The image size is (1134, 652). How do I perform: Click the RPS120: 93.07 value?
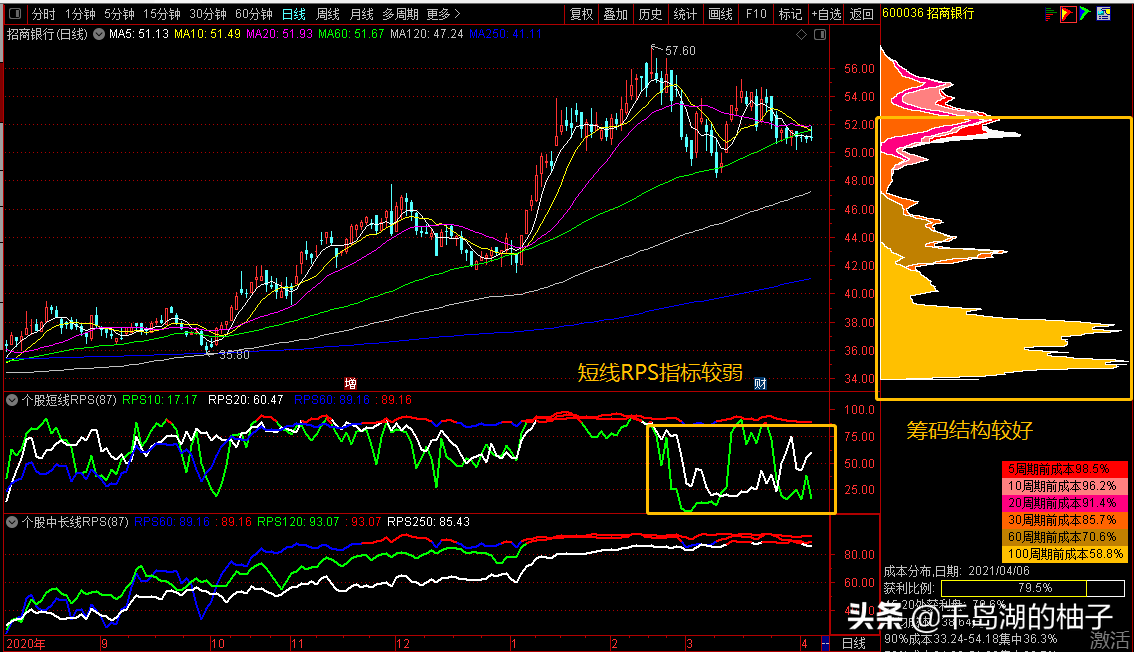tap(298, 522)
